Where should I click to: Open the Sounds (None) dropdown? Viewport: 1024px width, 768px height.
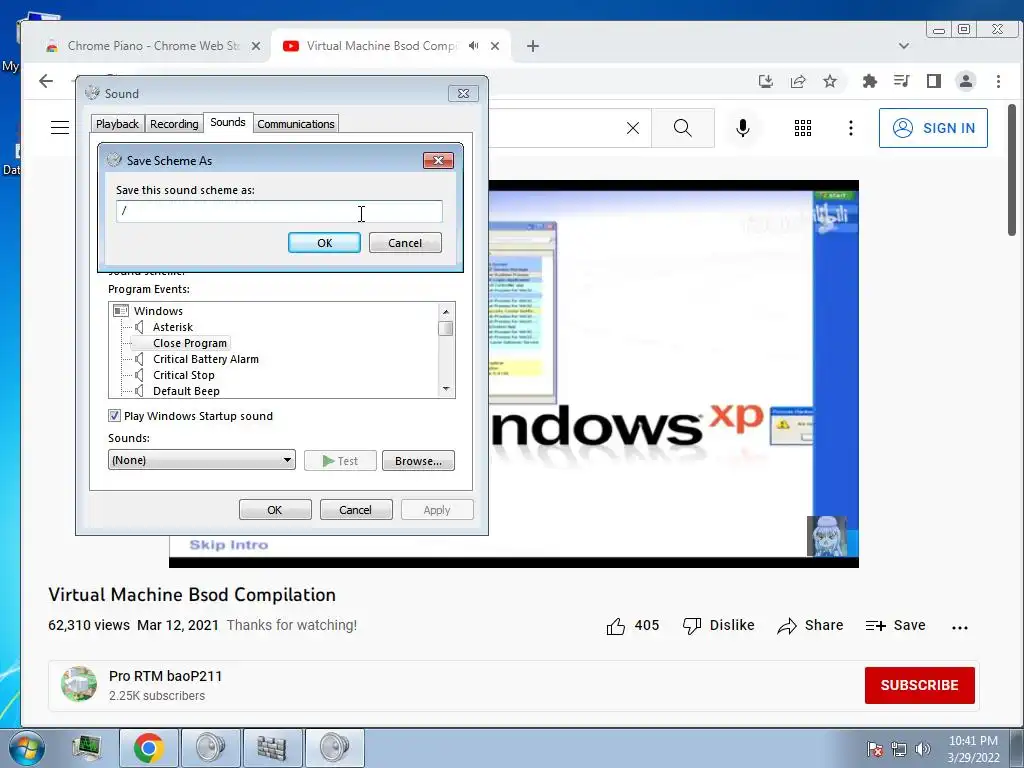pos(202,460)
